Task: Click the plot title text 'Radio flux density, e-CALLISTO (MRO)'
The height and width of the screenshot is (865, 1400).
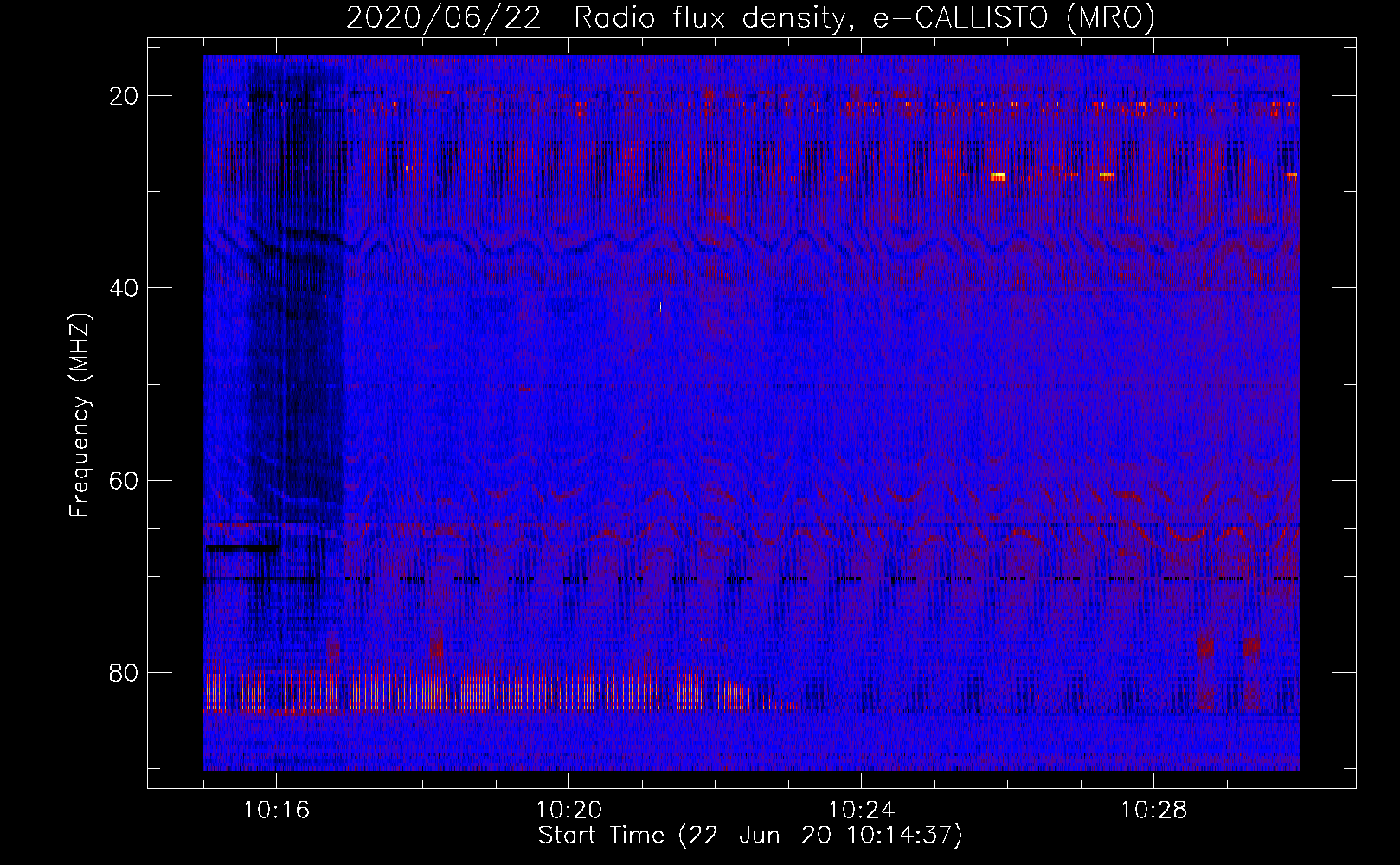Action: coord(864,18)
